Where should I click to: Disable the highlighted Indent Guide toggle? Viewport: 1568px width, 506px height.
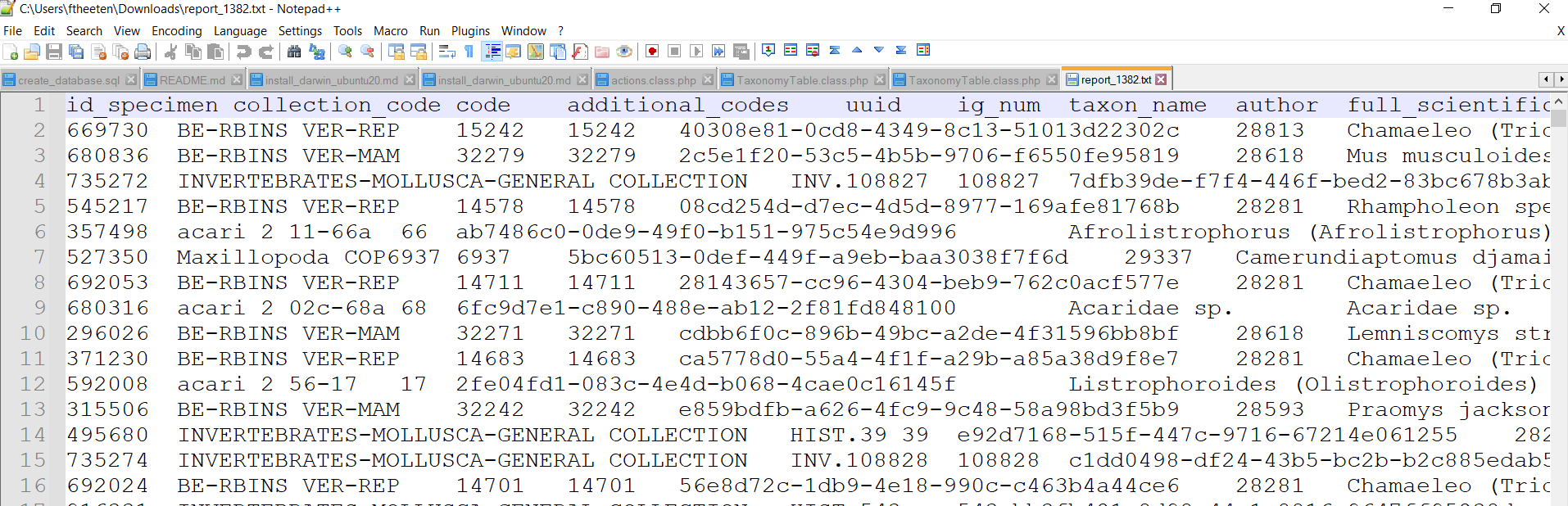(492, 52)
